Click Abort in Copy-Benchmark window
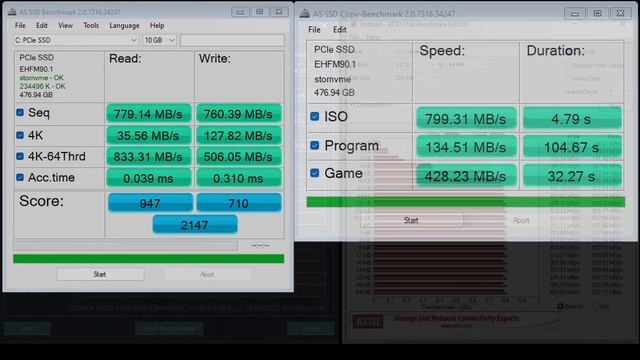 [x=521, y=220]
